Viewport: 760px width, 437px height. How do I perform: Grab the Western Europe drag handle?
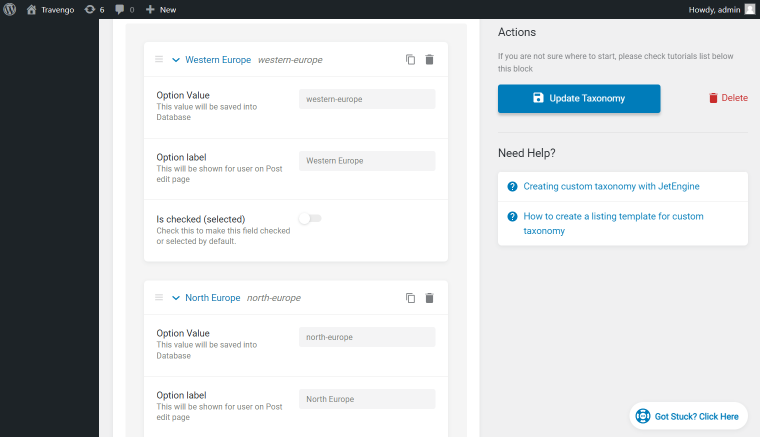click(x=159, y=59)
